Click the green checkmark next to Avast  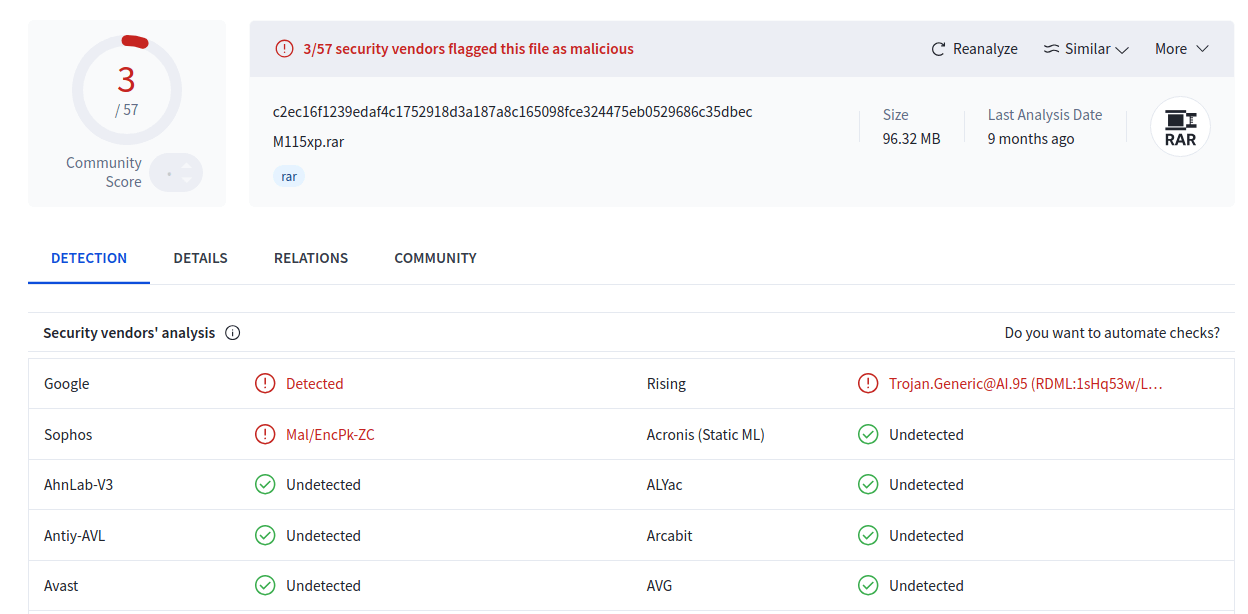pos(265,585)
